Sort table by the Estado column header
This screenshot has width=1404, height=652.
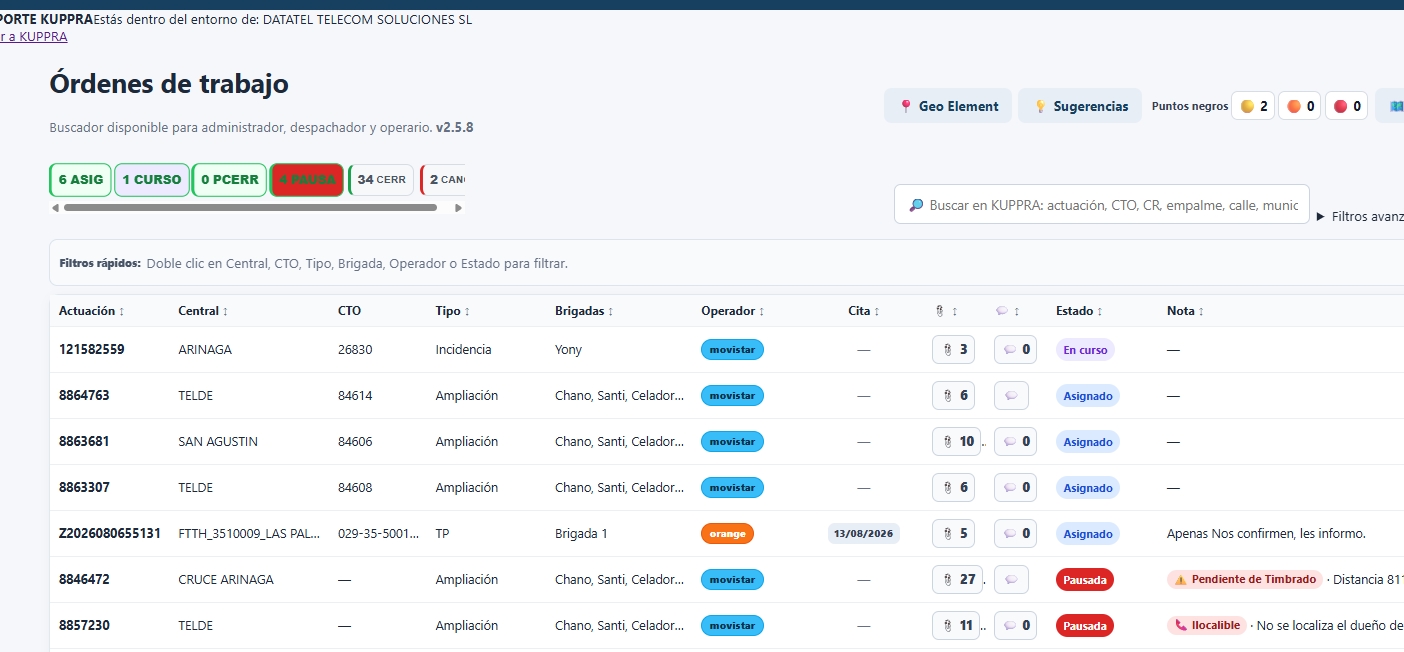point(1079,311)
